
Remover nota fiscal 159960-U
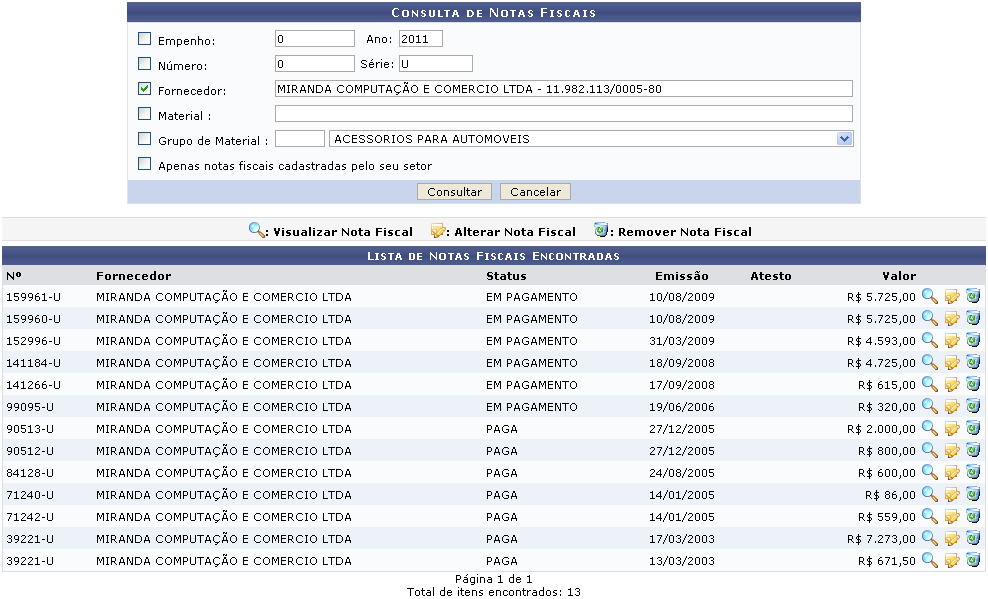(x=973, y=318)
